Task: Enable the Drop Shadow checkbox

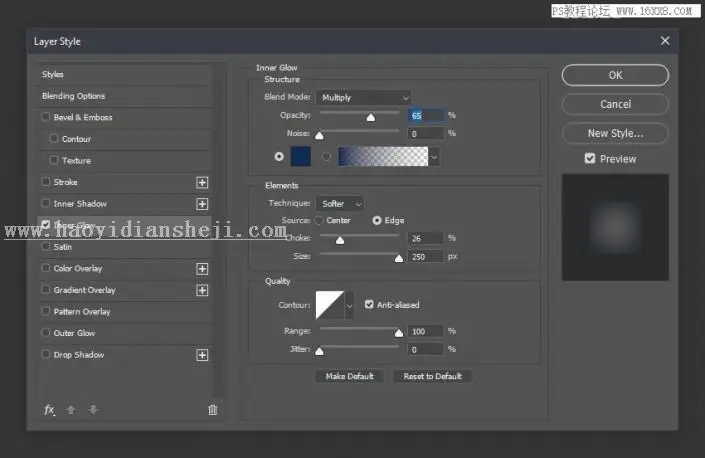Action: 45,354
